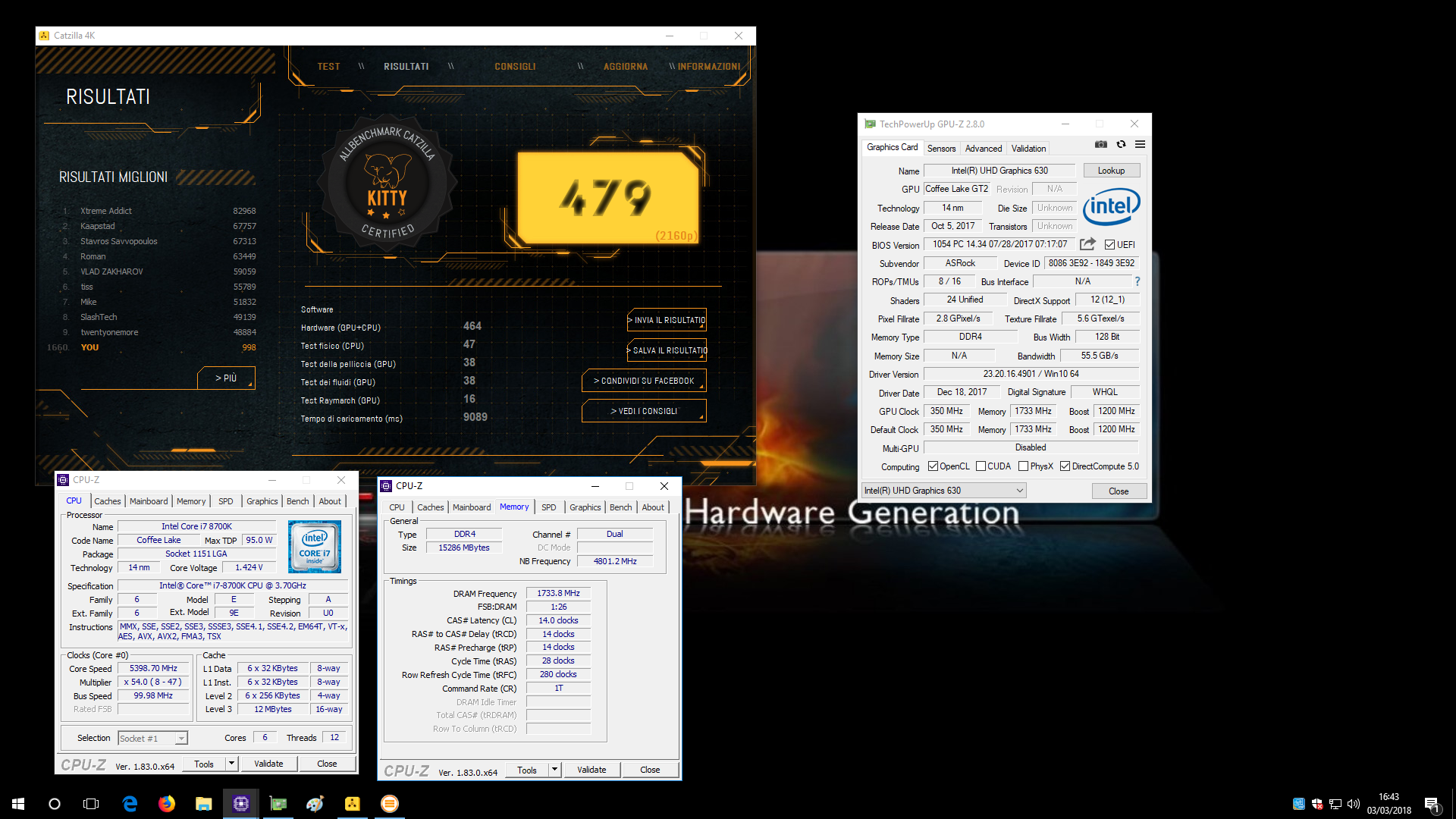Switch to the Advanced tab in GPU-Z
The height and width of the screenshot is (819, 1456).
tap(984, 149)
